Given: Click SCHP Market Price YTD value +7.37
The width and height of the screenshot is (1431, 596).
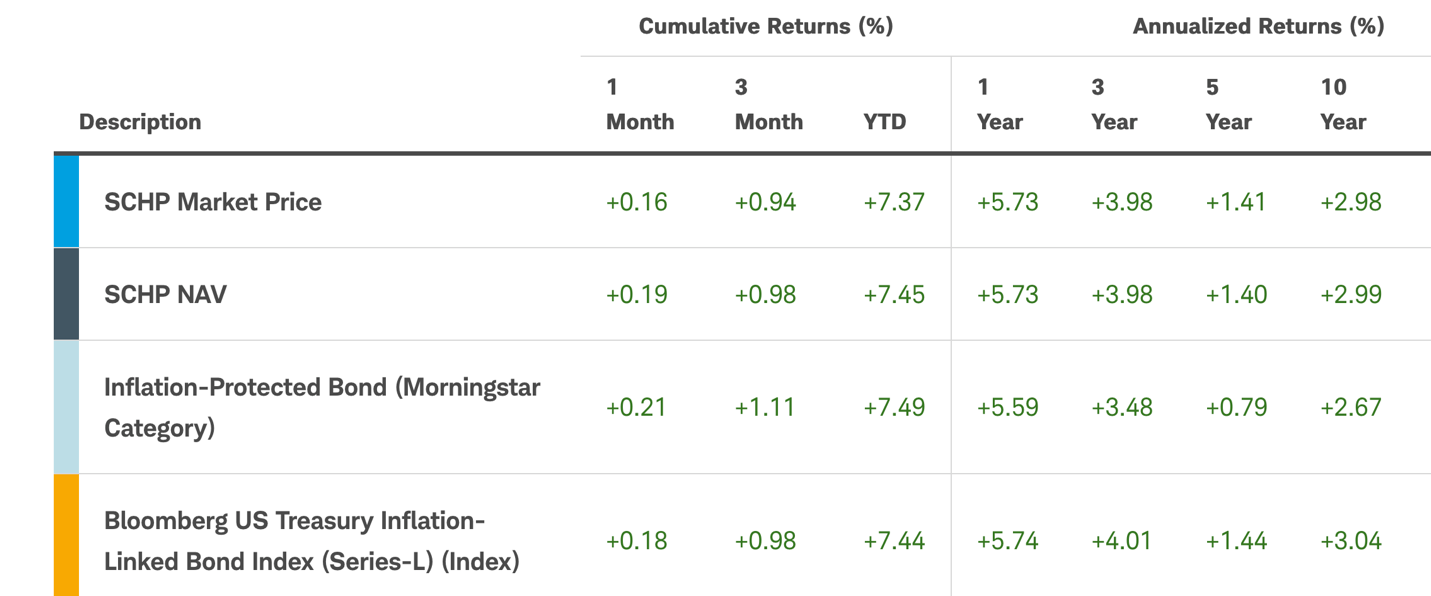Looking at the screenshot, I should pos(894,202).
